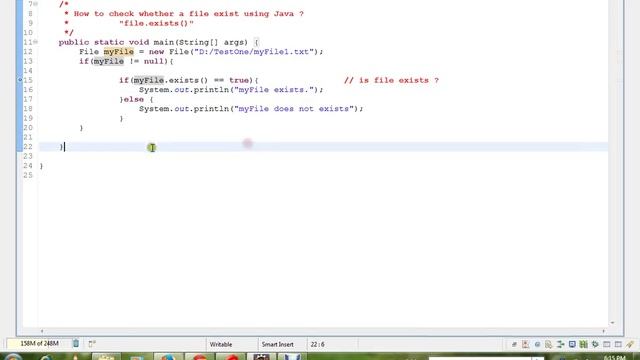Open the gray pencil fast view icon
Screen dimensions: 640x360
514,344
